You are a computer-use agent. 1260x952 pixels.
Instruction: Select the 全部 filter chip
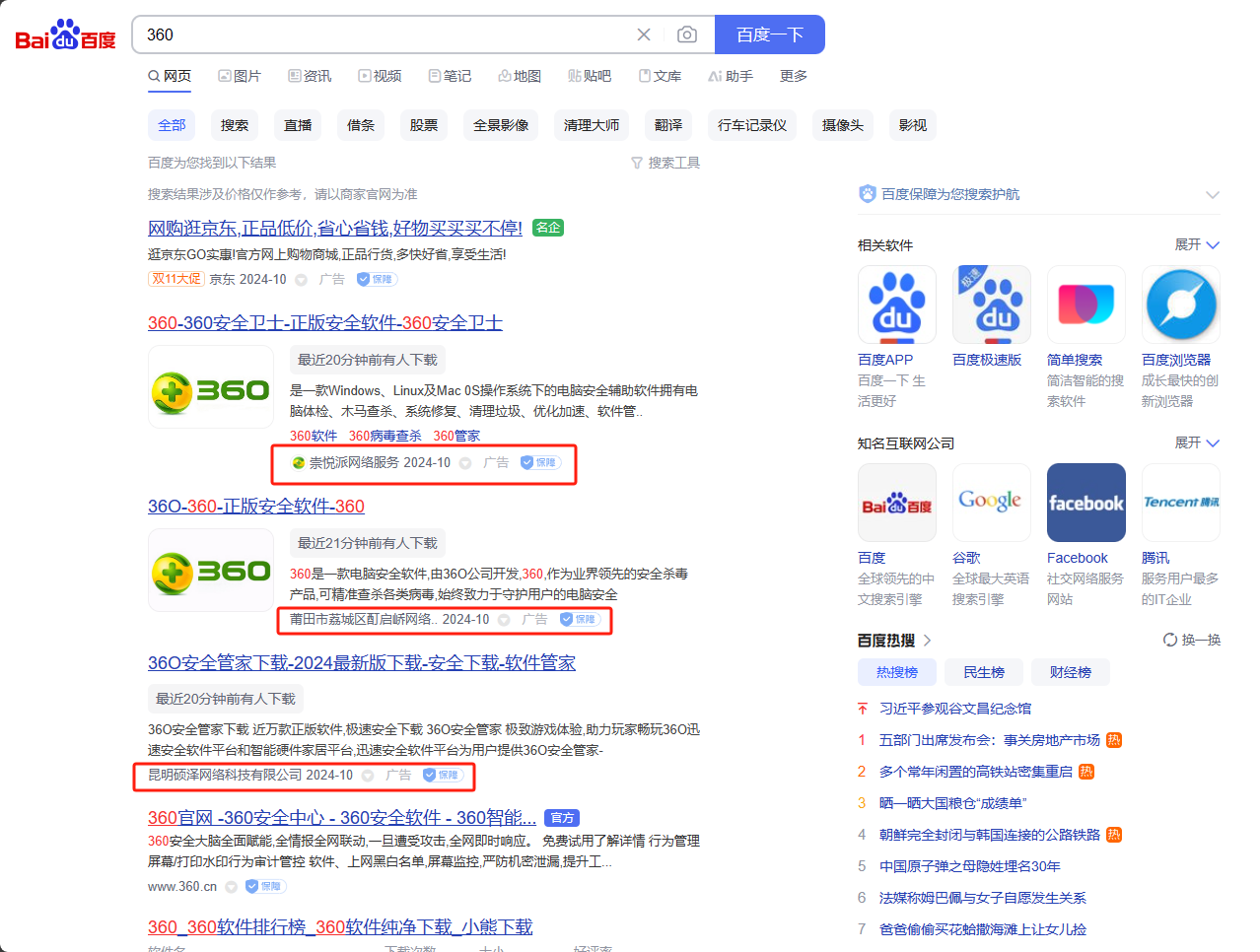coord(172,125)
